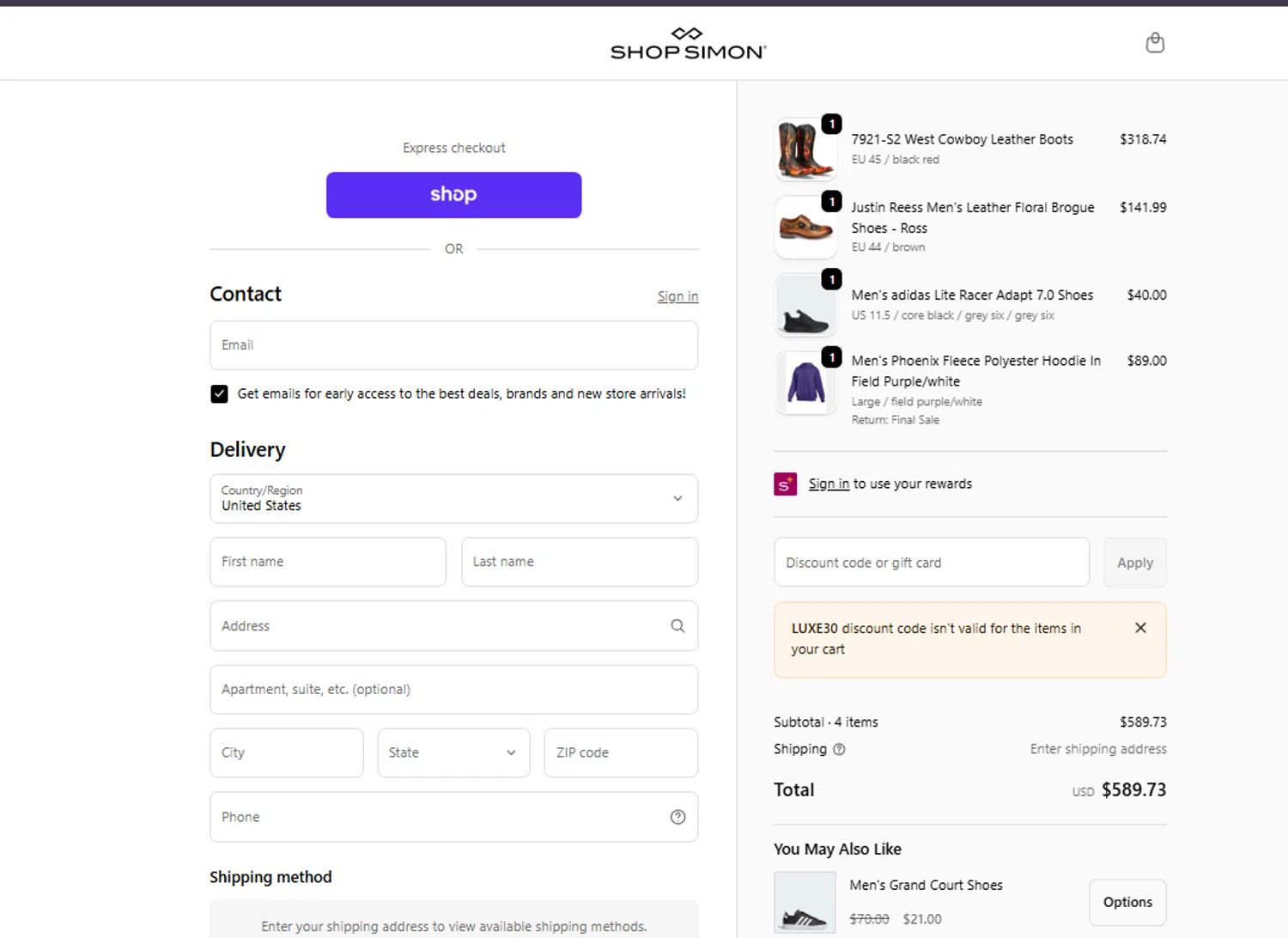Focus the City input field

click(287, 752)
